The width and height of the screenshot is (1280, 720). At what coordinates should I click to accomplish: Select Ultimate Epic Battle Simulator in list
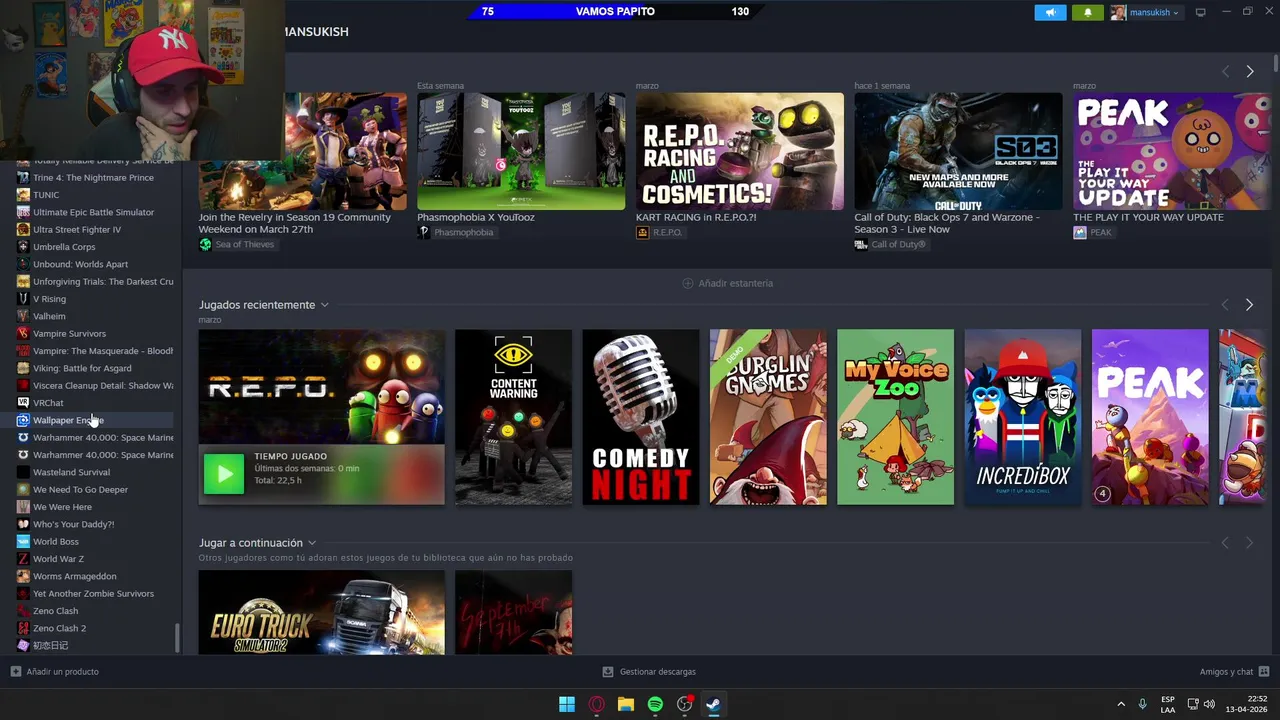click(95, 212)
